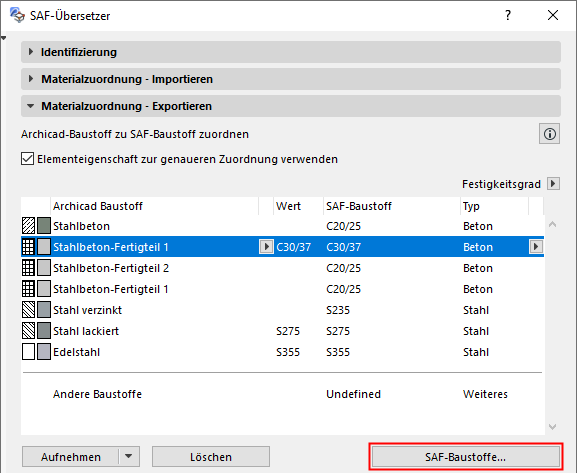
Task: Select the Edelstahl row
Action: (x=282, y=352)
